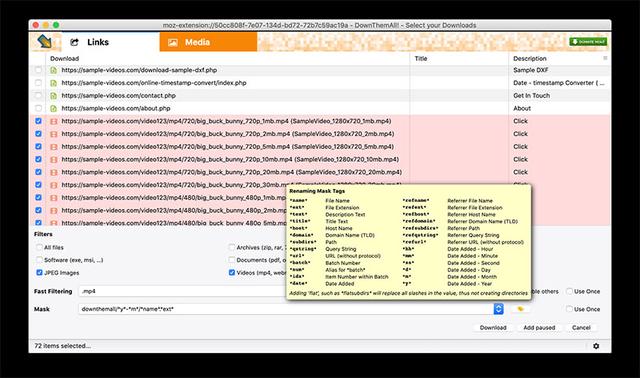Screen dimensions: 640x378
Task: Expand the Mask history dropdown
Action: coord(498,309)
